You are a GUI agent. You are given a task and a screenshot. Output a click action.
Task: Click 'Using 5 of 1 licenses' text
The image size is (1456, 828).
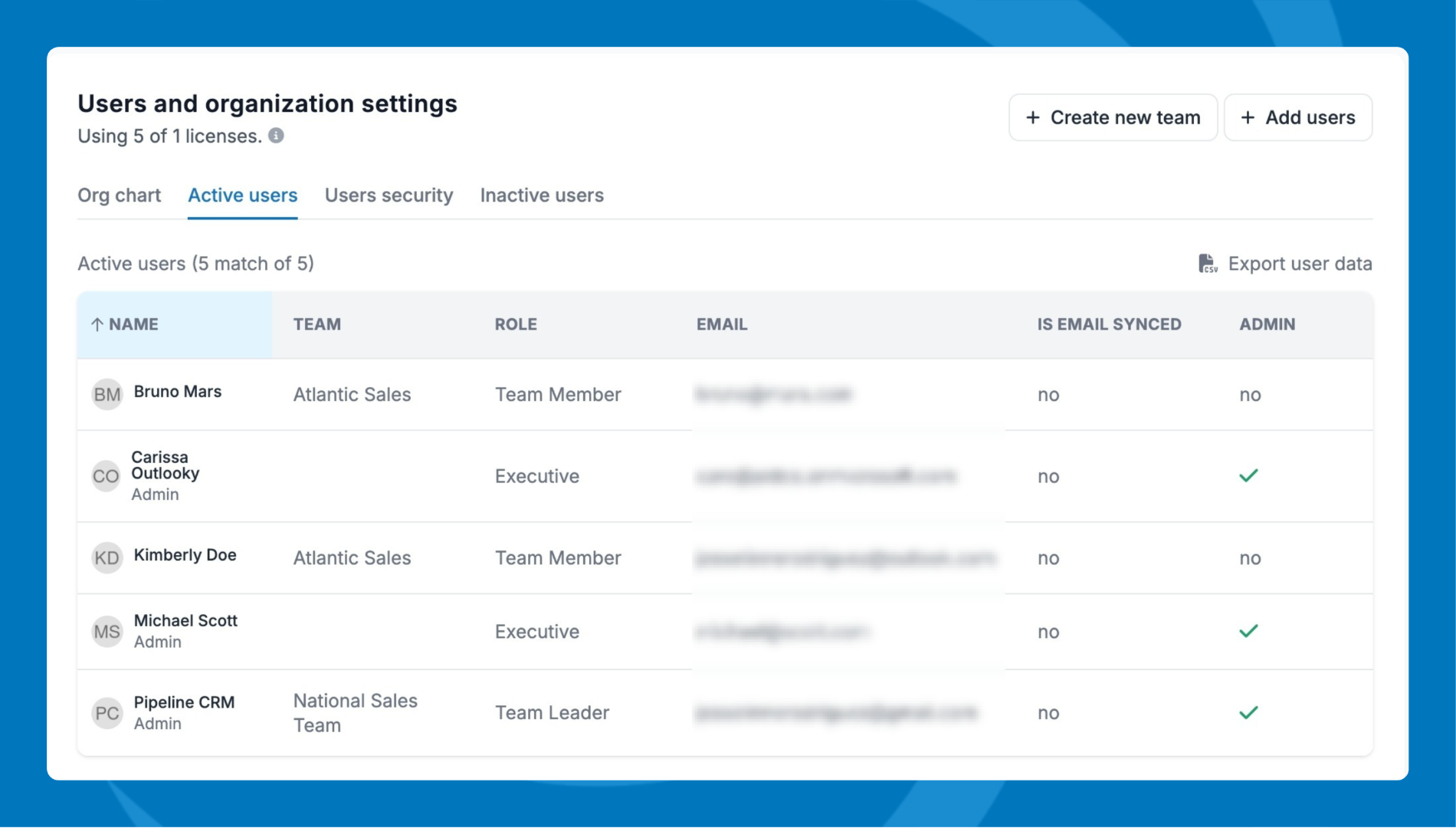(x=169, y=136)
